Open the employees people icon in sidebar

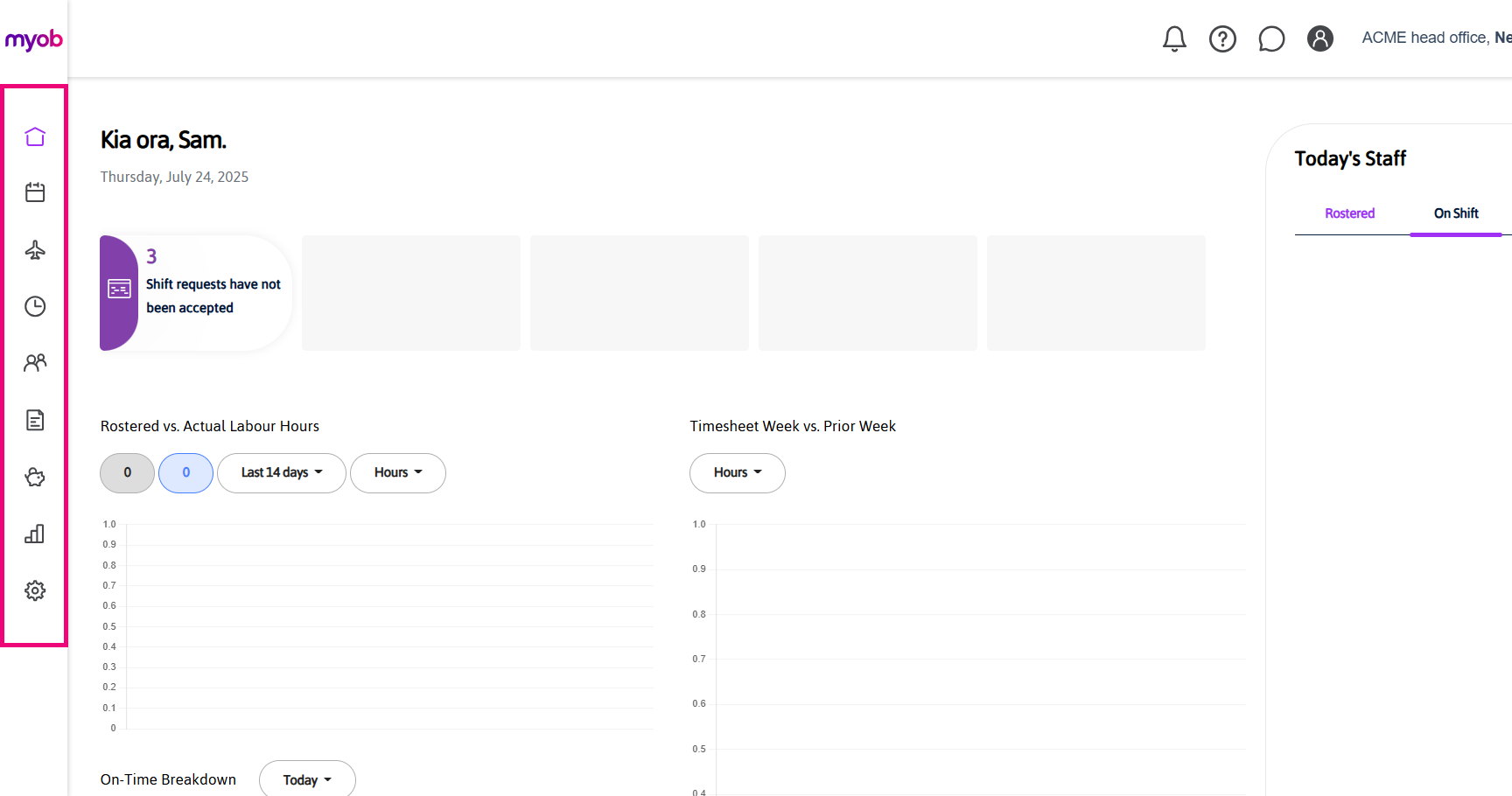click(x=35, y=363)
